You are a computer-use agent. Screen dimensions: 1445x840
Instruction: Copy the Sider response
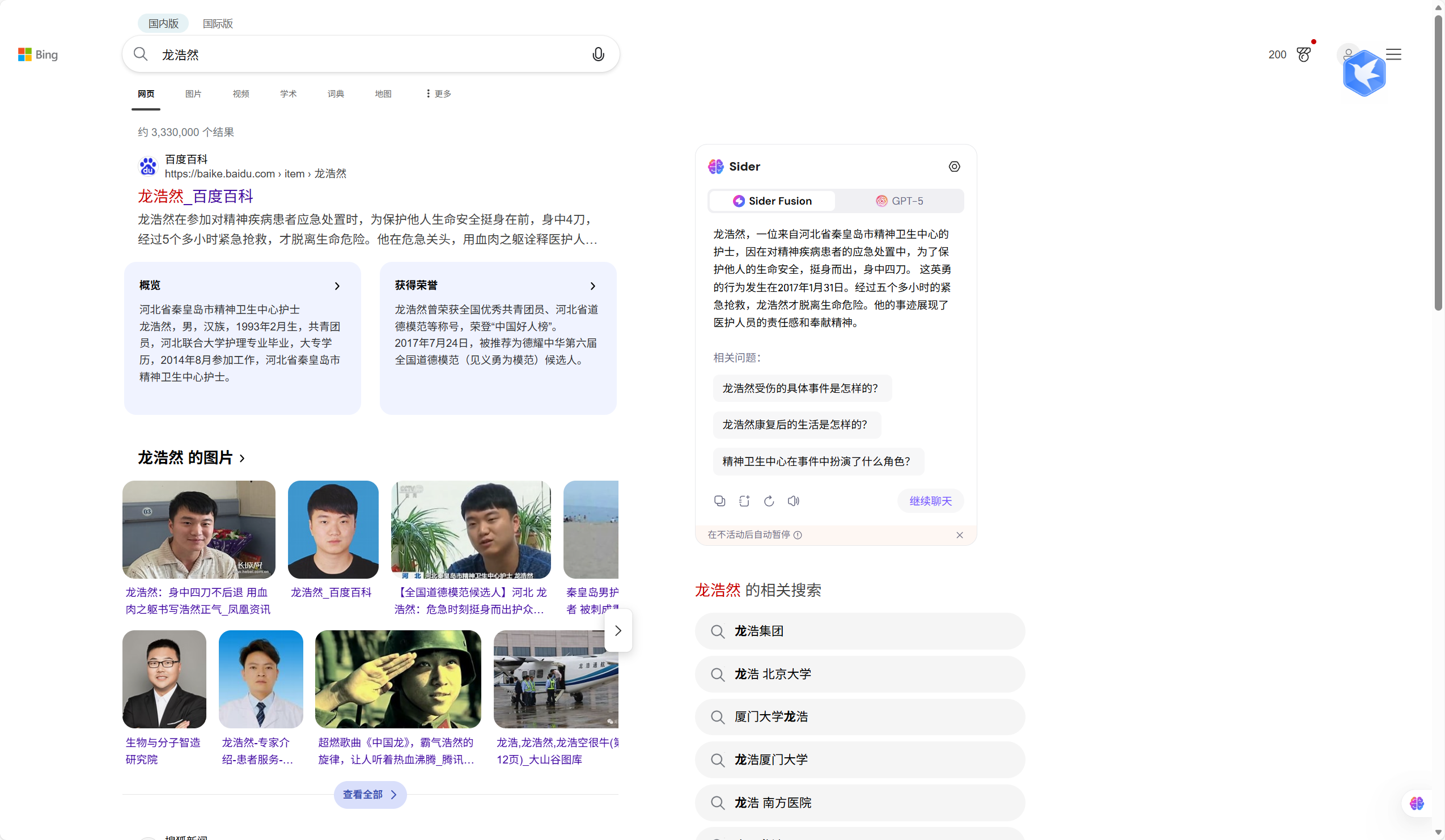tap(719, 500)
